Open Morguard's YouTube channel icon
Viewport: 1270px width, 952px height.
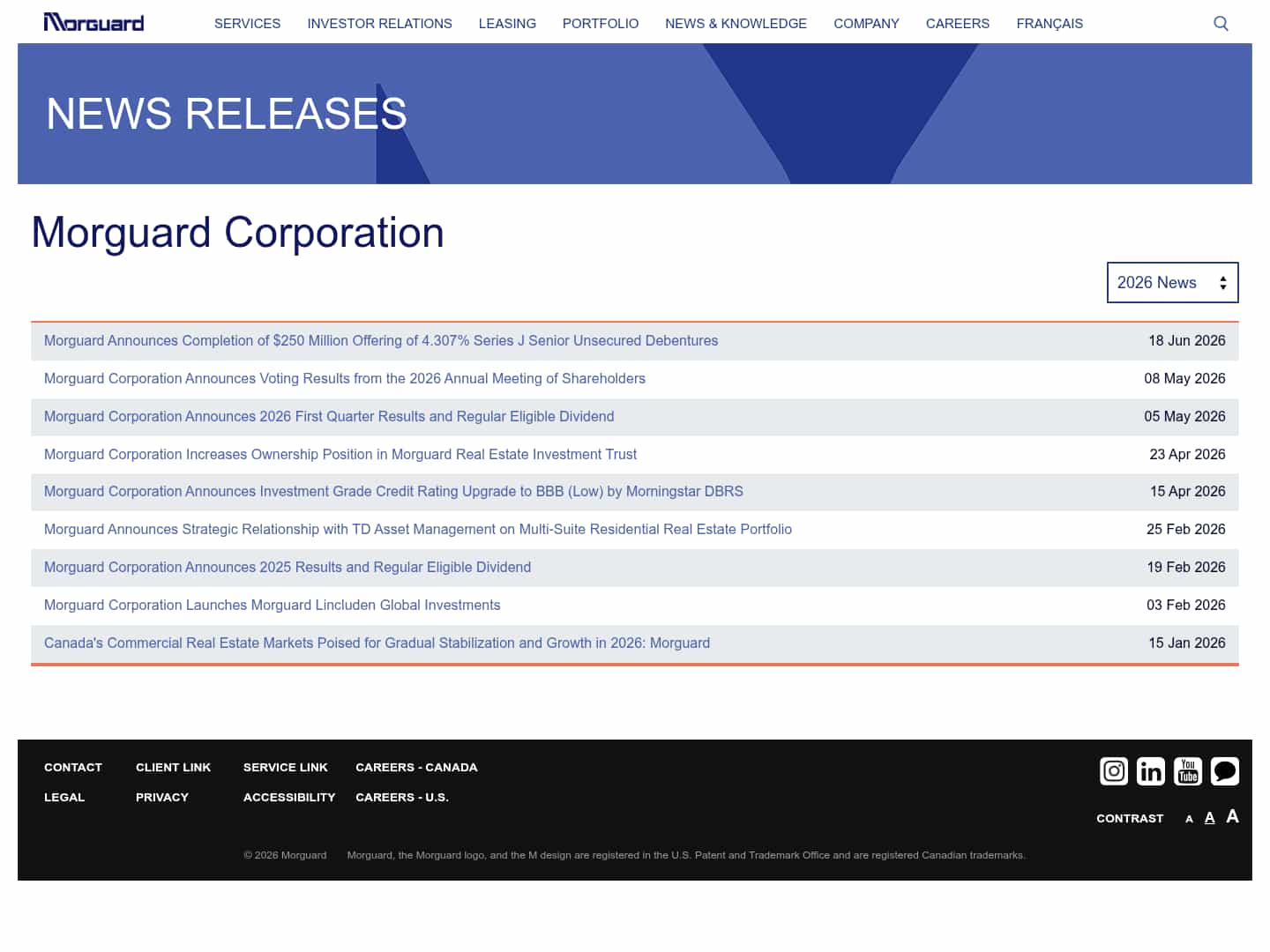1188,771
